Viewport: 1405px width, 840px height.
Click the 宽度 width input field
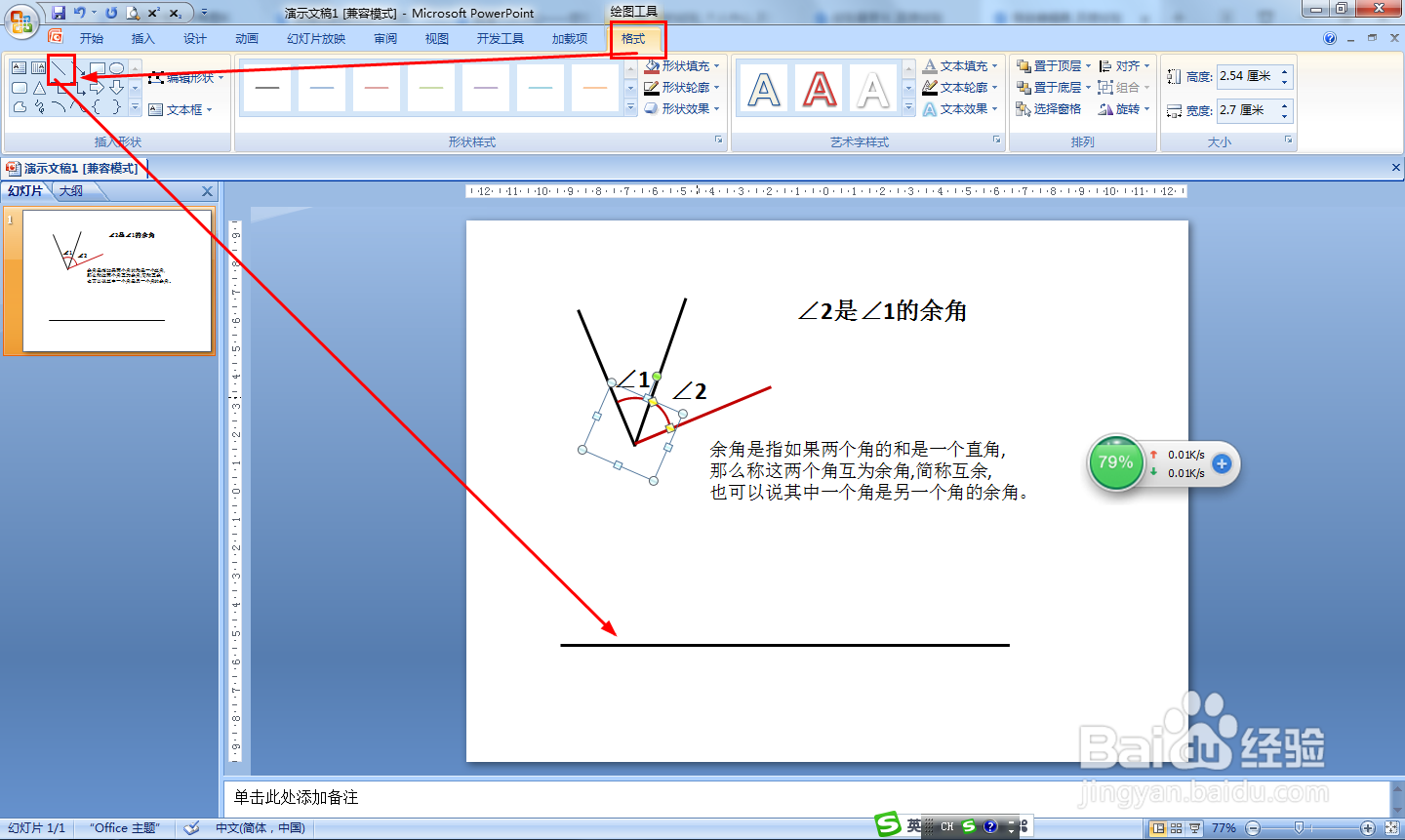tap(1247, 110)
